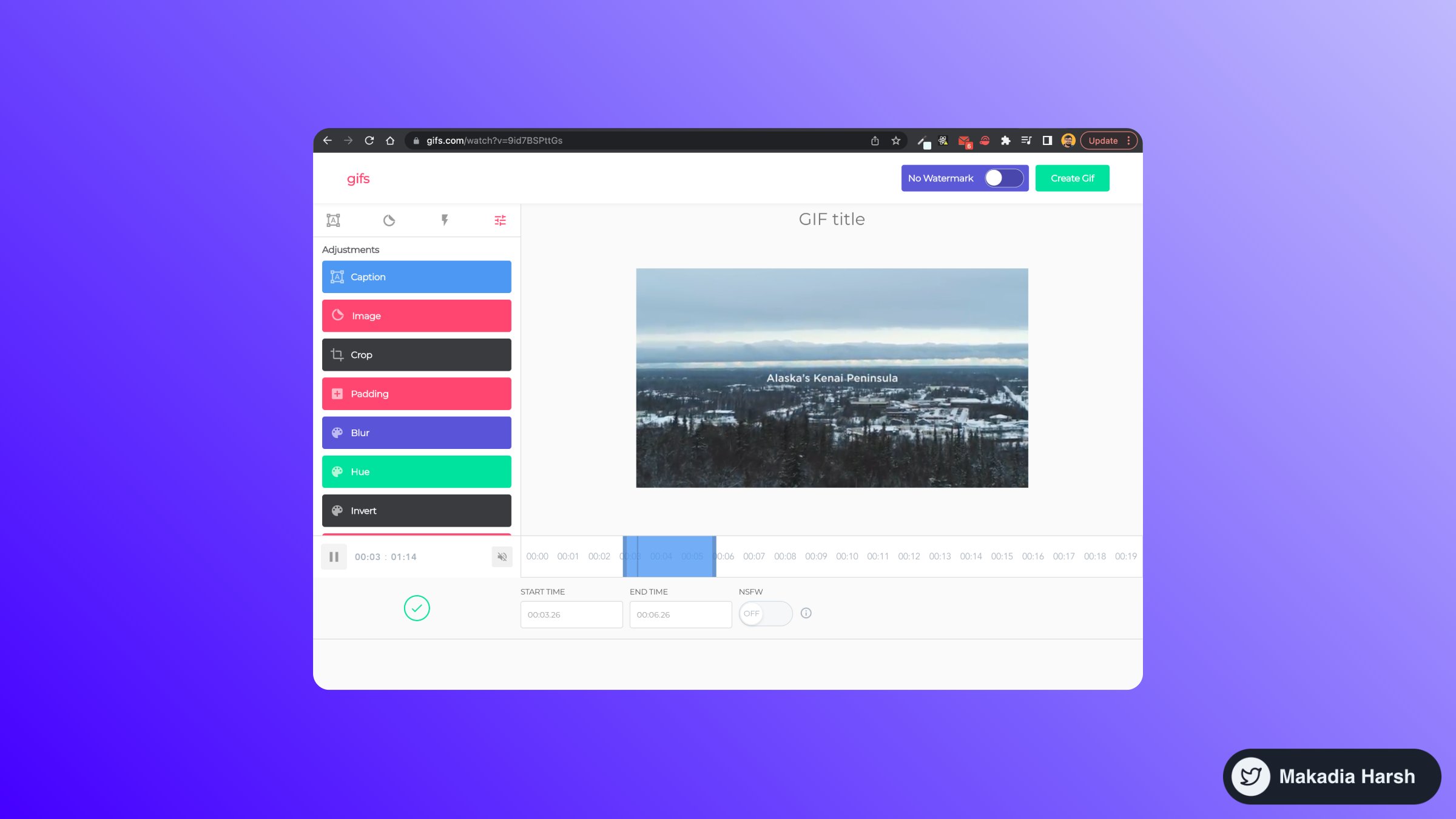
Task: Click the green checkmark confirm button
Action: tap(417, 608)
